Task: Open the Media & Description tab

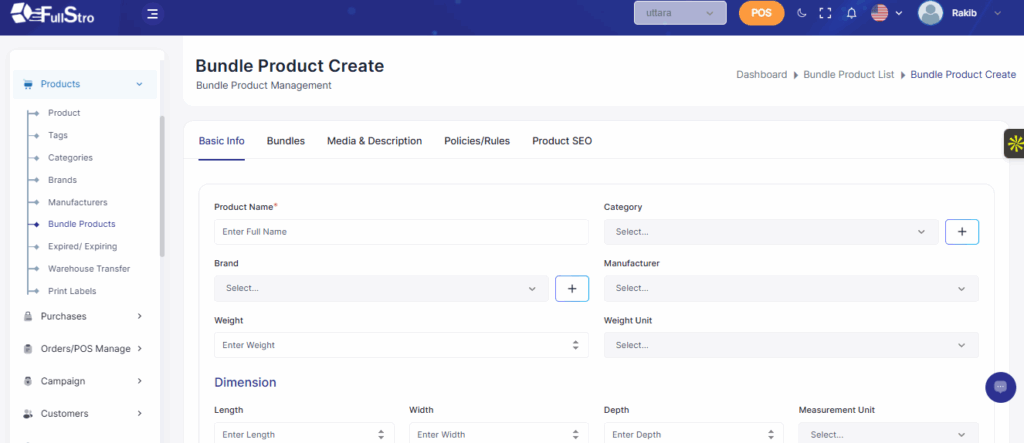Action: pos(374,141)
